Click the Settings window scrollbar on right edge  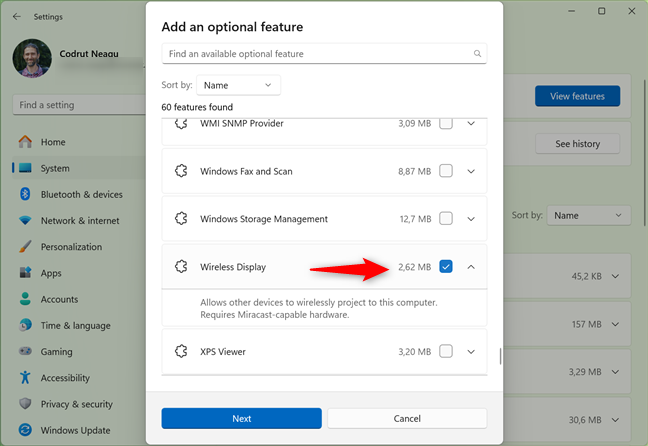click(x=645, y=153)
